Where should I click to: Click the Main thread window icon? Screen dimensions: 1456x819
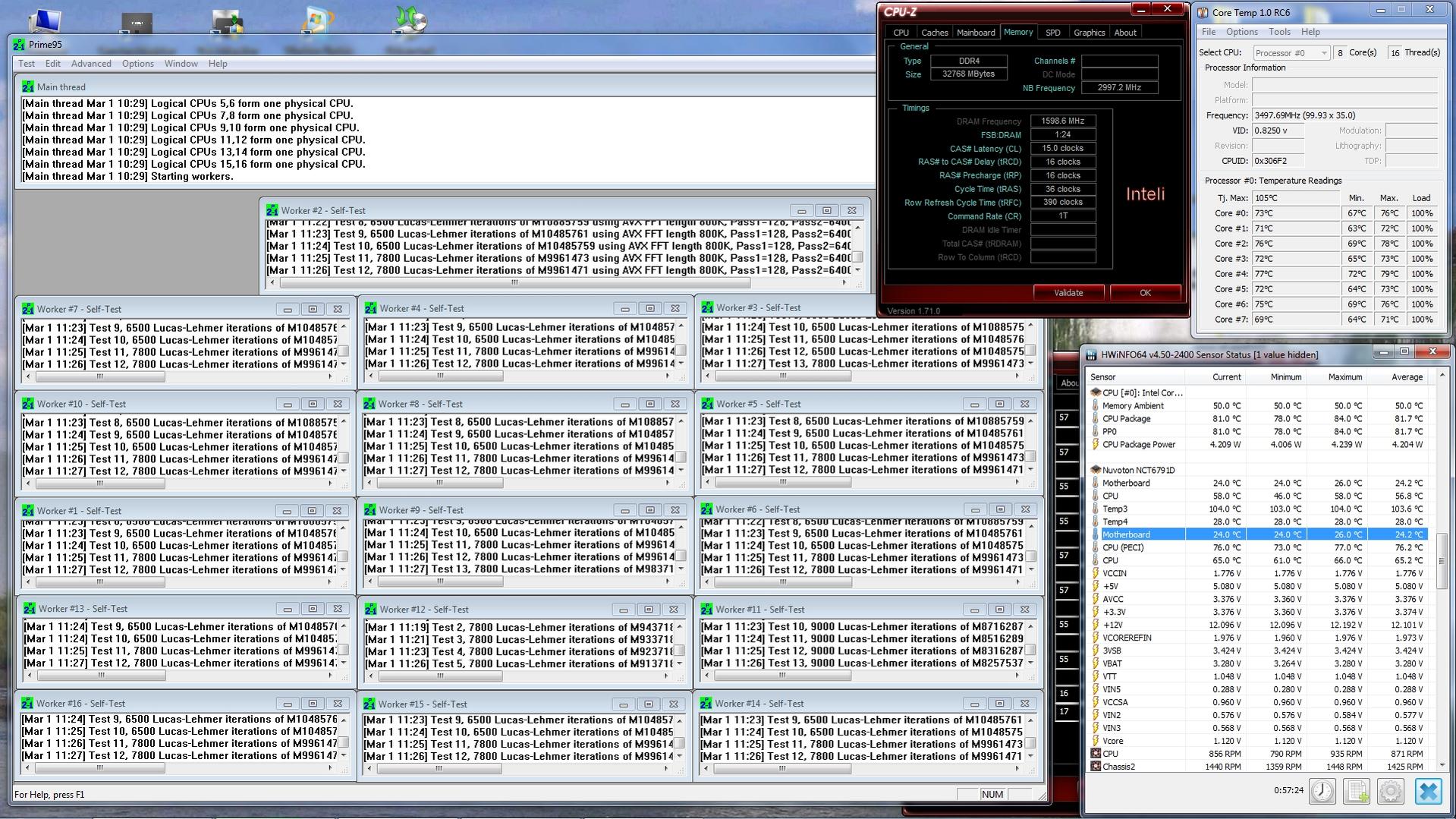click(x=28, y=87)
